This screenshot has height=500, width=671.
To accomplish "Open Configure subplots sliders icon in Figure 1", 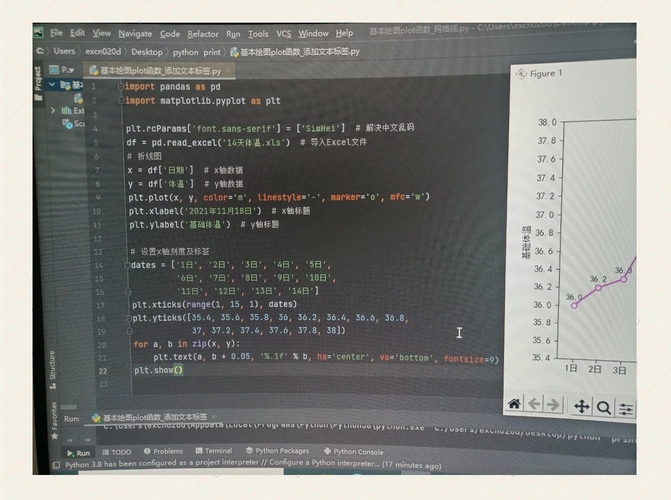I will 626,409.
